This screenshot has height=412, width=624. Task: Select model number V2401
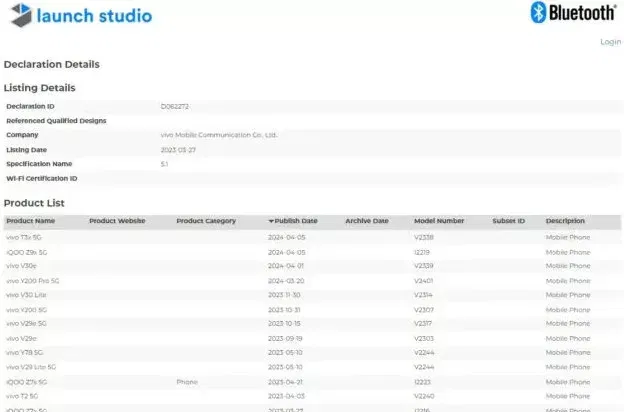pos(423,281)
